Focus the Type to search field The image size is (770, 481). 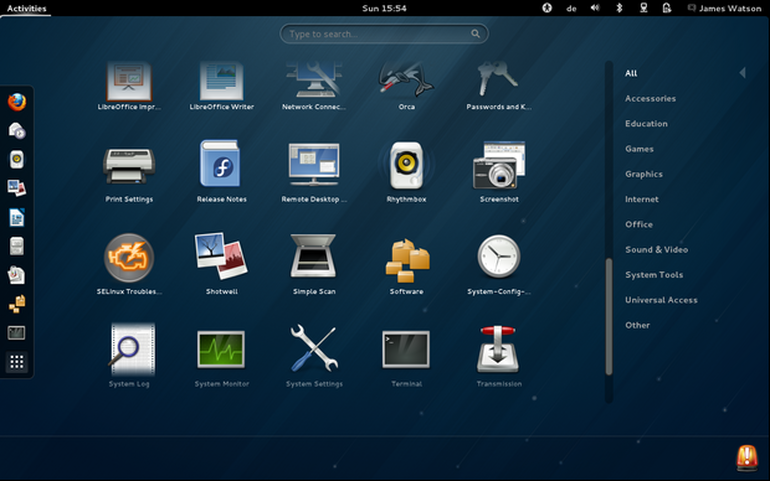click(x=384, y=33)
